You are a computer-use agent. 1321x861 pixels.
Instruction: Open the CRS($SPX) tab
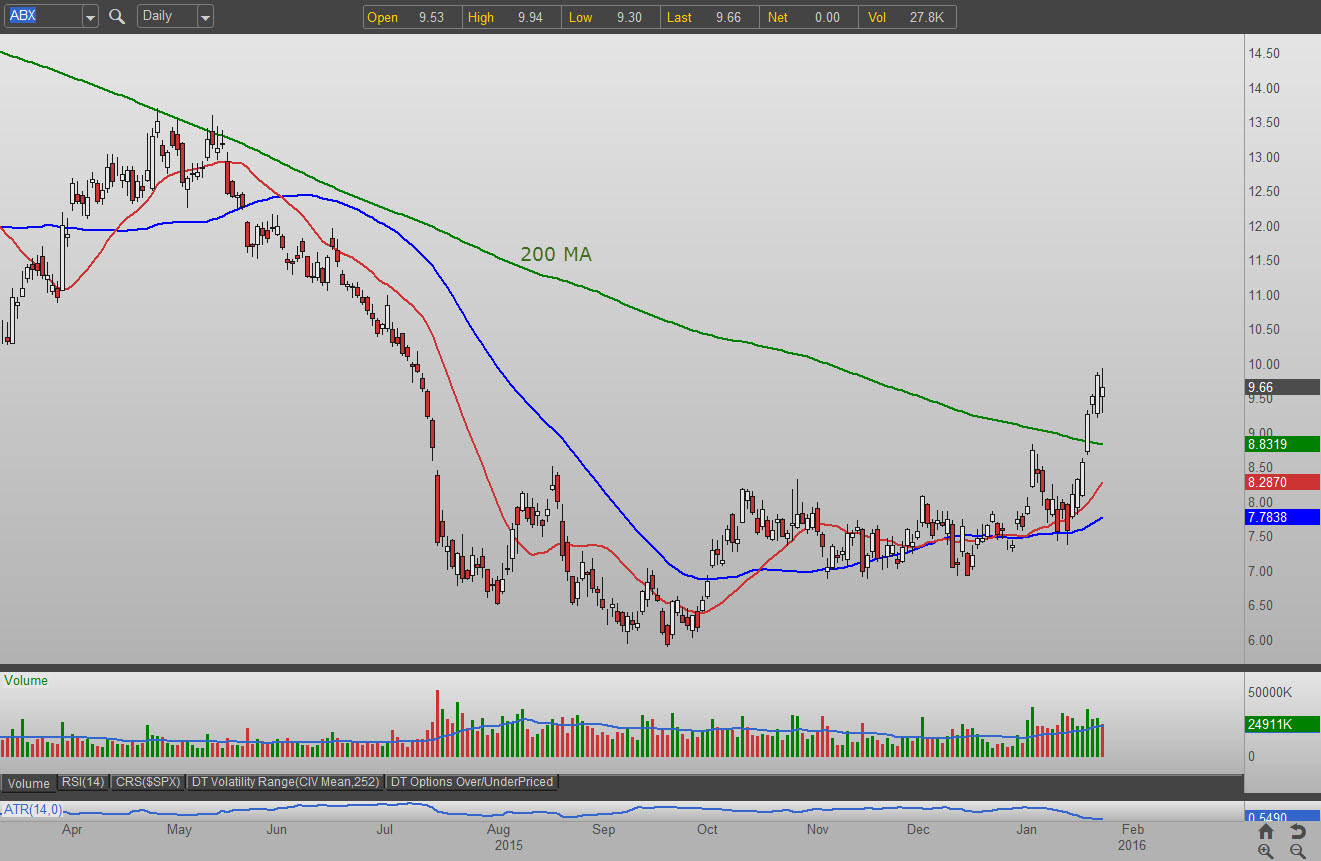click(x=148, y=782)
